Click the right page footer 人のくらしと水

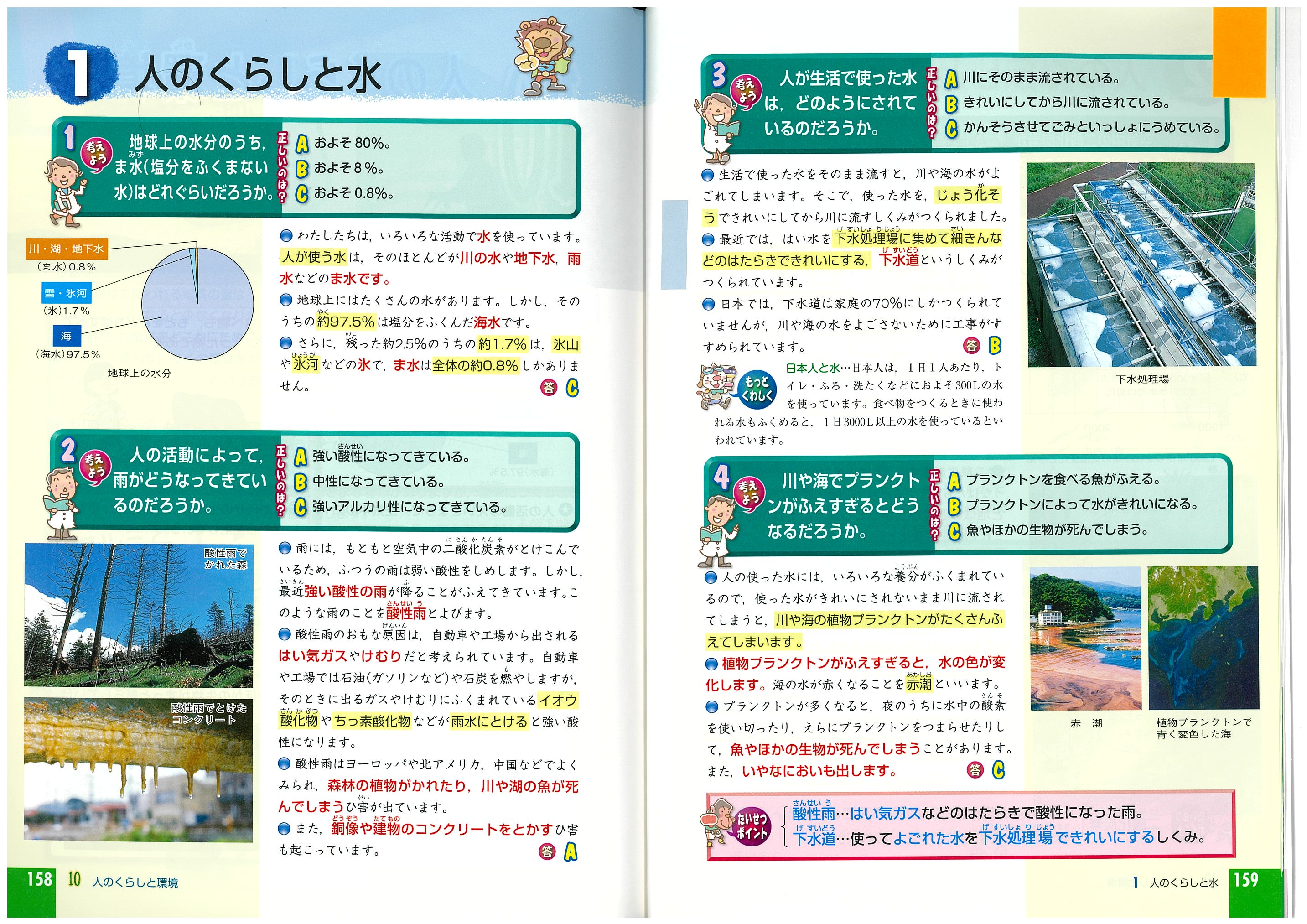[x=1183, y=882]
